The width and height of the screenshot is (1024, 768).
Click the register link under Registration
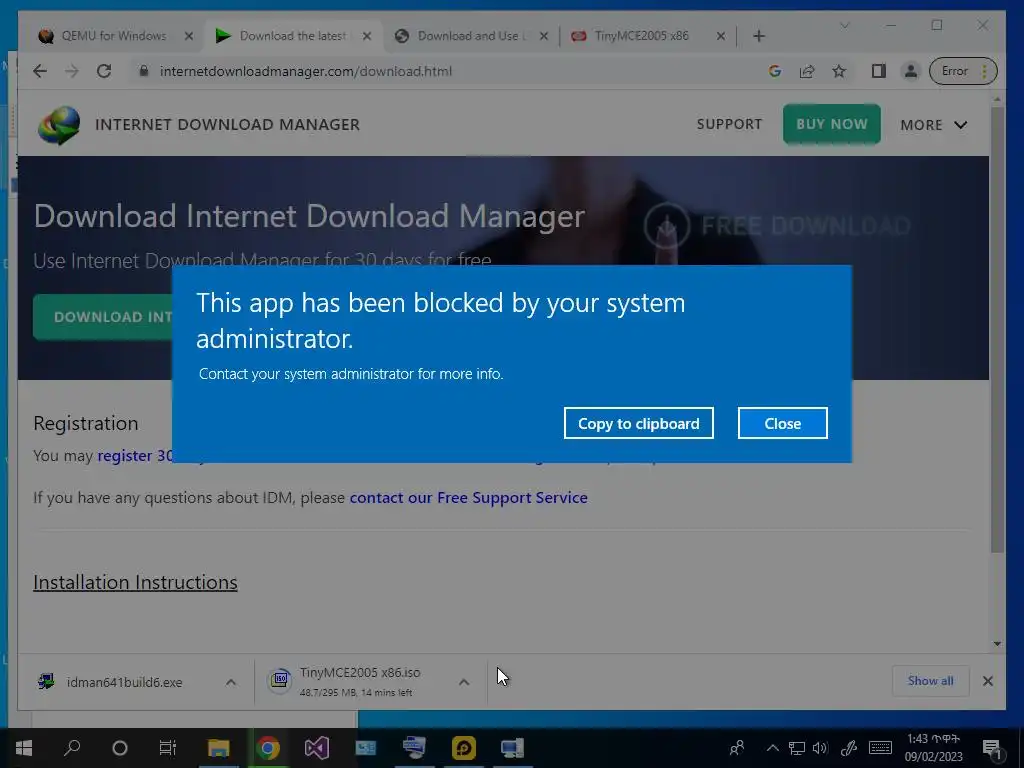point(135,455)
